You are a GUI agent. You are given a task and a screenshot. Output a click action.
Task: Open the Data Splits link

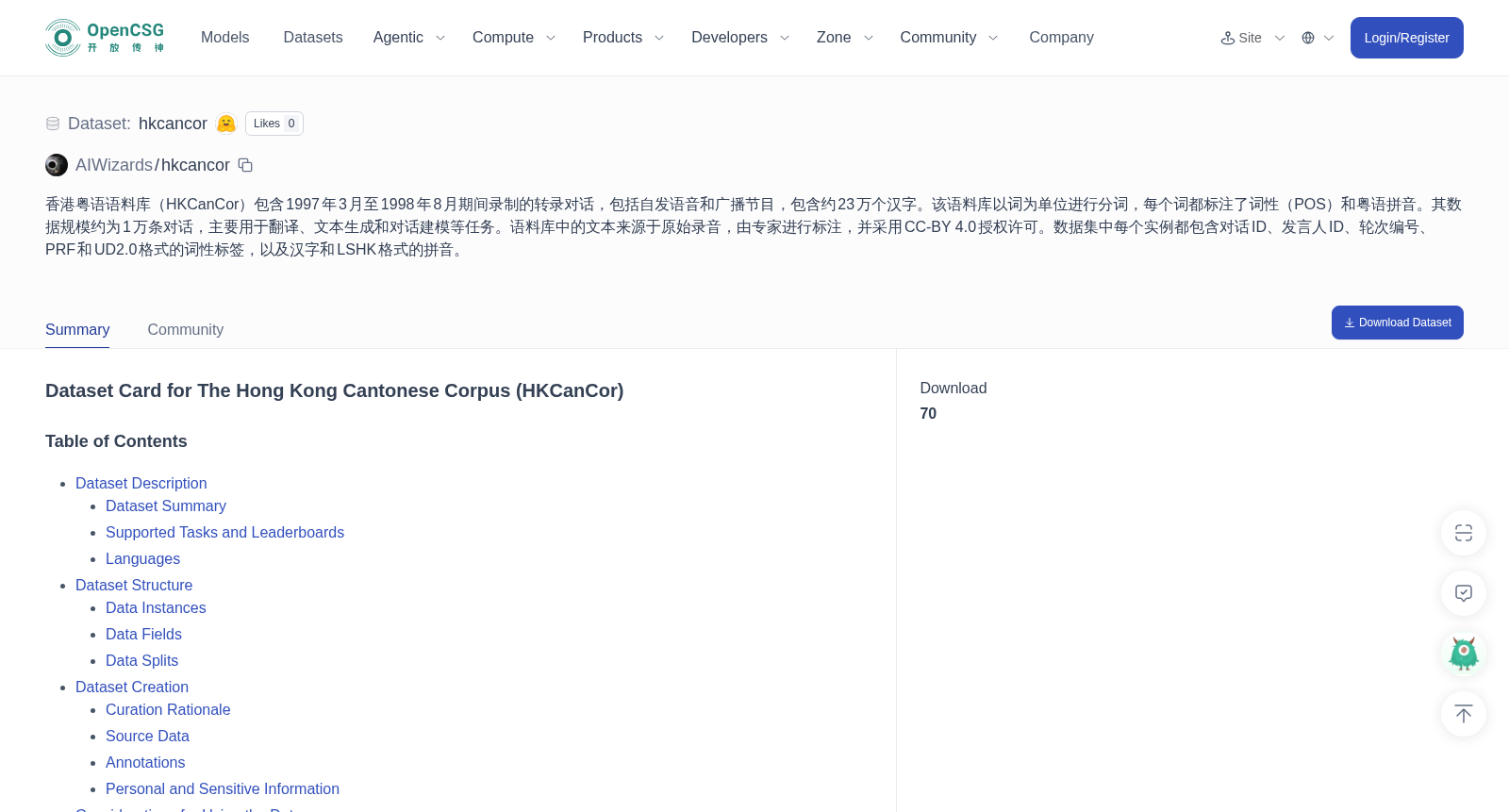141,660
